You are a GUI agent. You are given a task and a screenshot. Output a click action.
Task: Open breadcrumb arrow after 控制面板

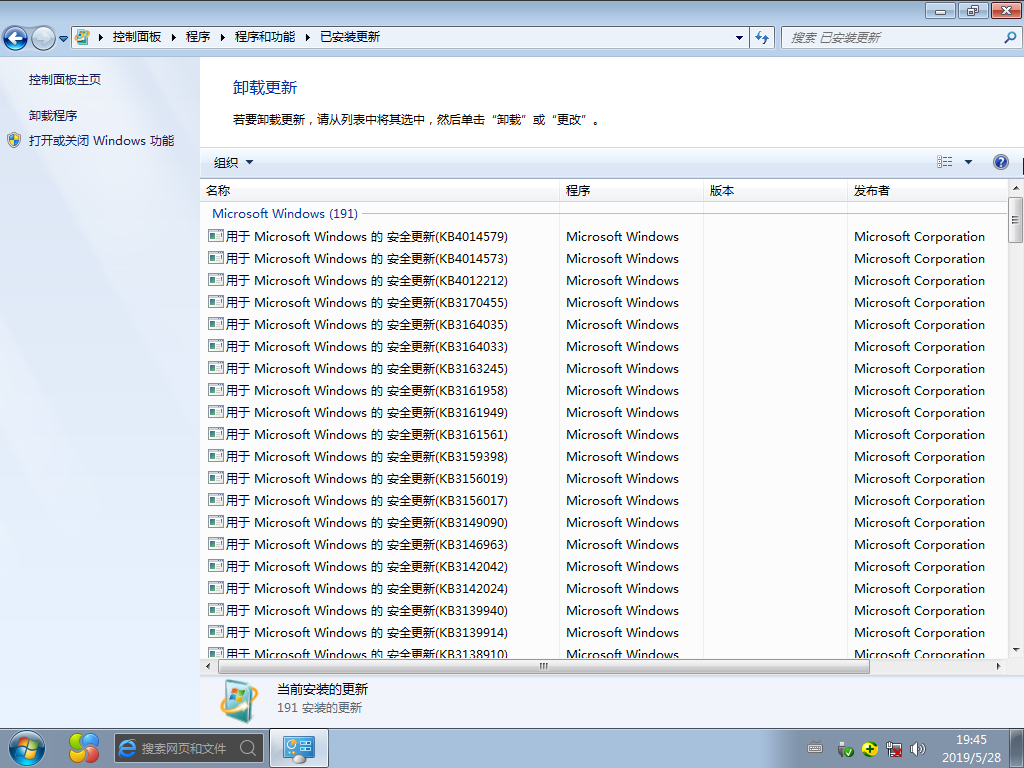174,38
